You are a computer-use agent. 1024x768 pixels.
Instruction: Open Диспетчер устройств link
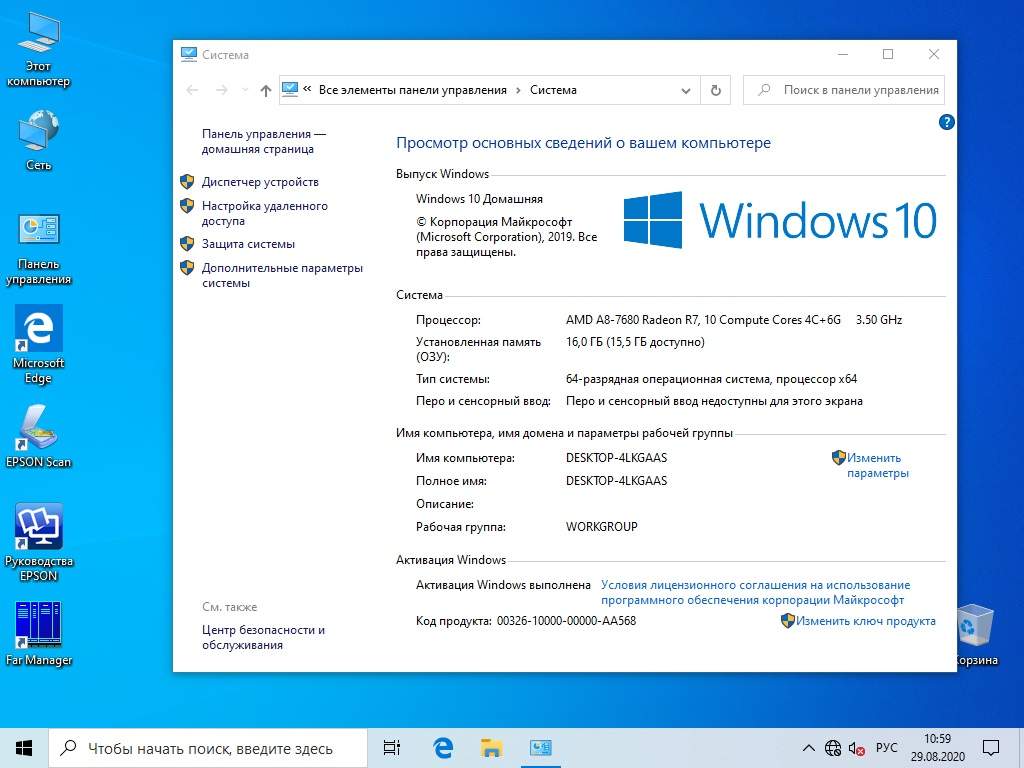(x=260, y=182)
